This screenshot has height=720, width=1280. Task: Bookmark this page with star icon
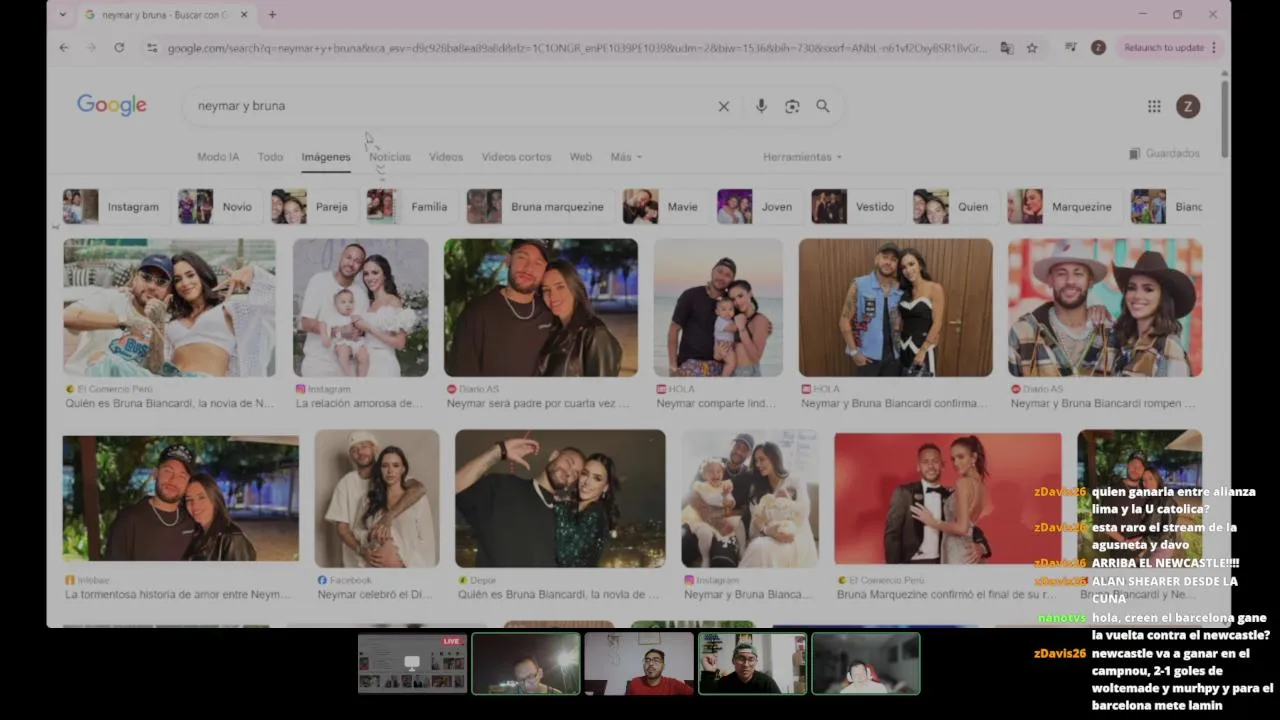1032,47
